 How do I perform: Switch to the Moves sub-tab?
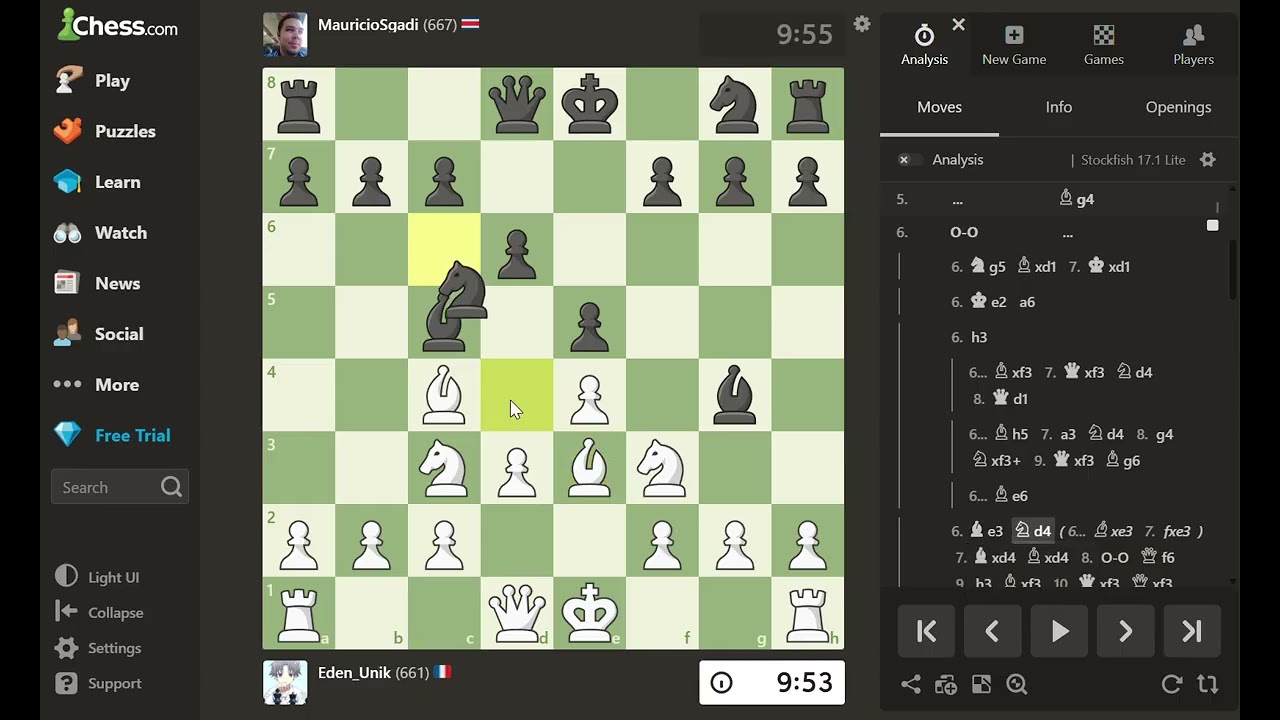pyautogui.click(x=939, y=107)
